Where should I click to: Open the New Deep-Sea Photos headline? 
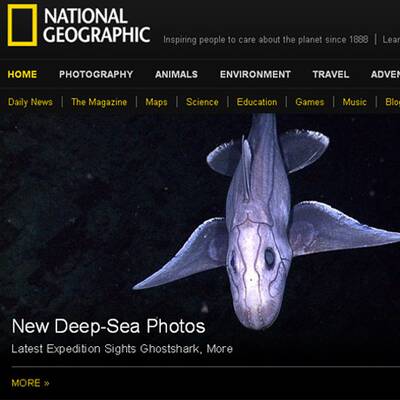[x=108, y=326]
